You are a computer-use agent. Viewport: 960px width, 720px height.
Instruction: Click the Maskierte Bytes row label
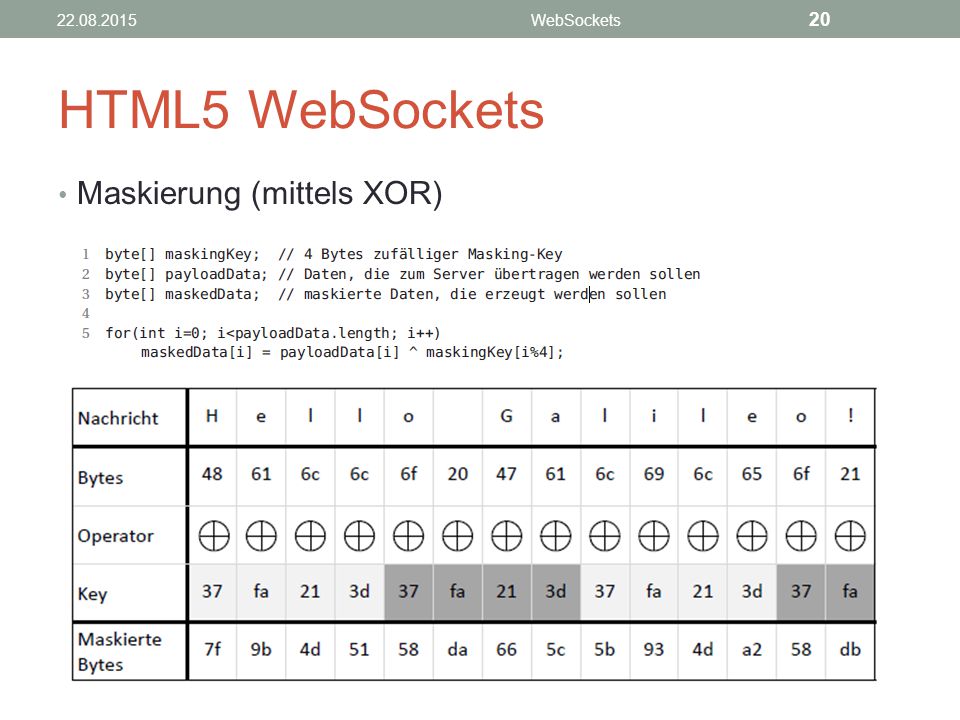(x=120, y=651)
